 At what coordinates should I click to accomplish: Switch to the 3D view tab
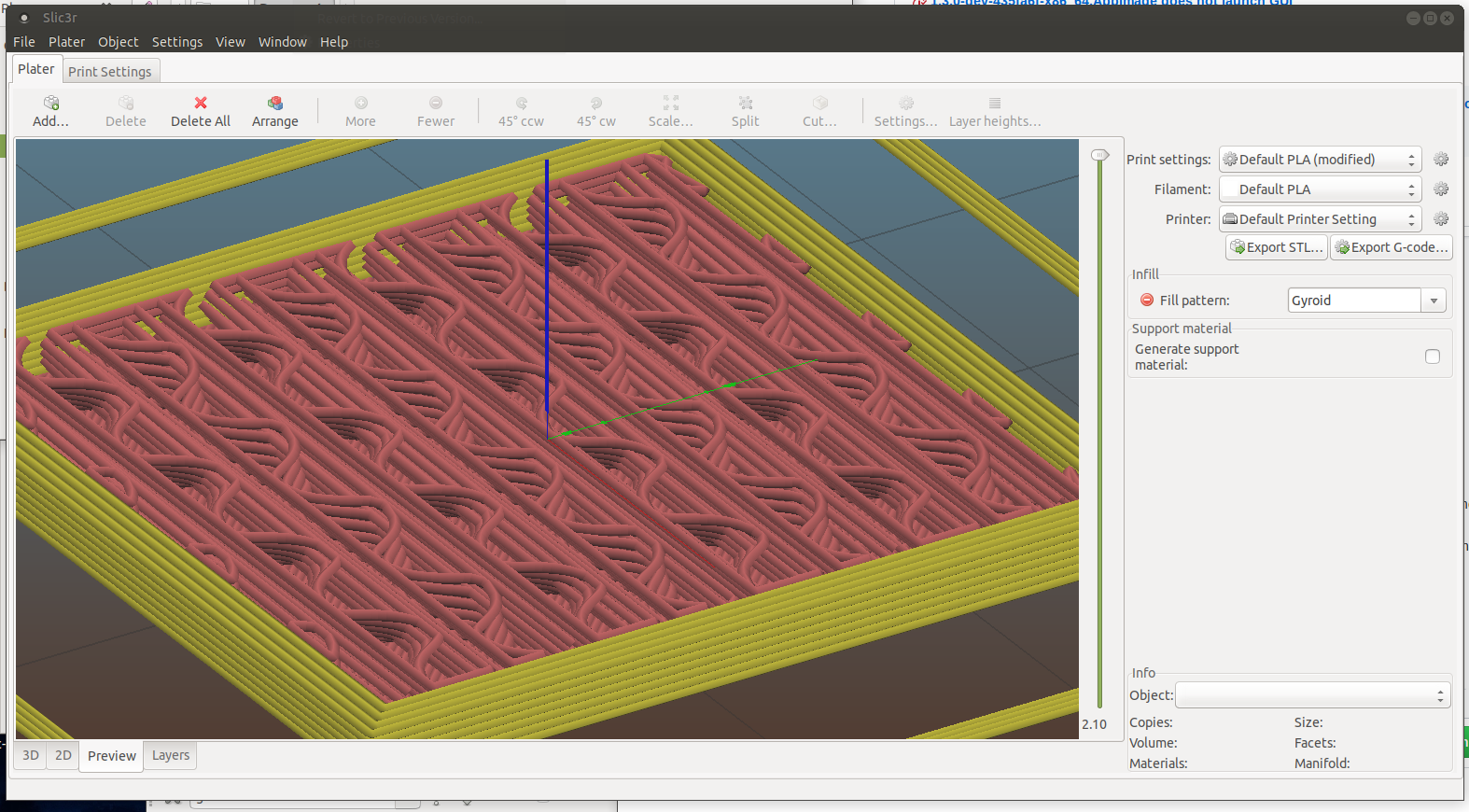tap(31, 755)
